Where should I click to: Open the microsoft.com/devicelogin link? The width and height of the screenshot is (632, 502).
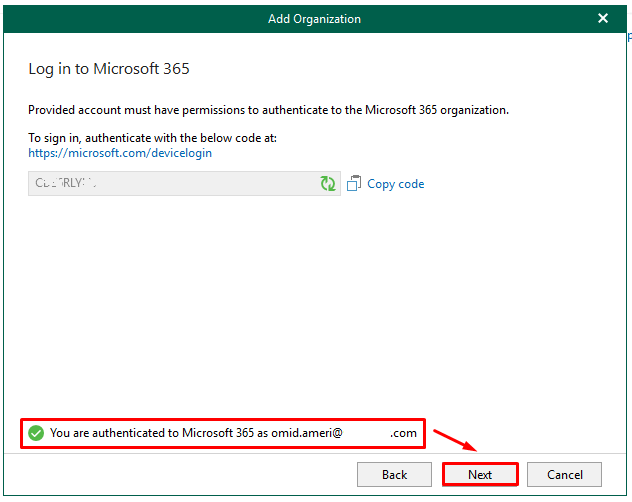pyautogui.click(x=120, y=153)
